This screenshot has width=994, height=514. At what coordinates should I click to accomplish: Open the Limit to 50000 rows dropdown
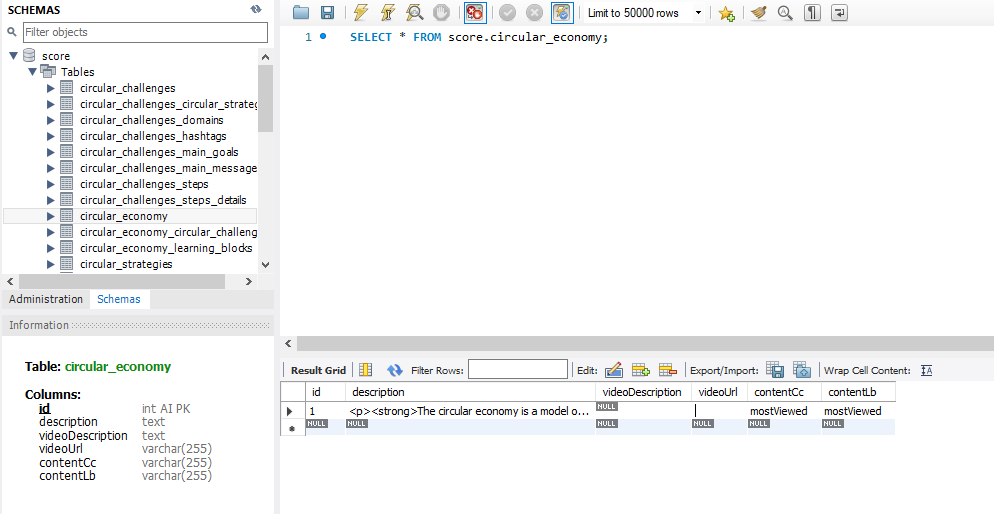click(698, 13)
